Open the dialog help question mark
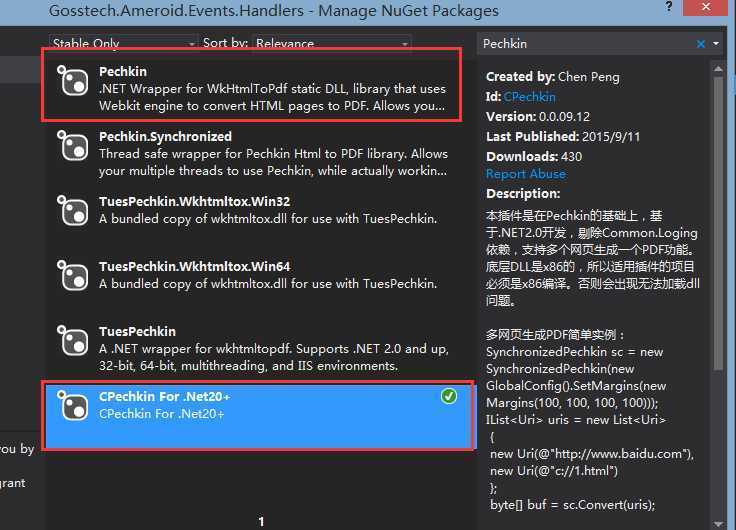The image size is (736, 530). (x=669, y=7)
